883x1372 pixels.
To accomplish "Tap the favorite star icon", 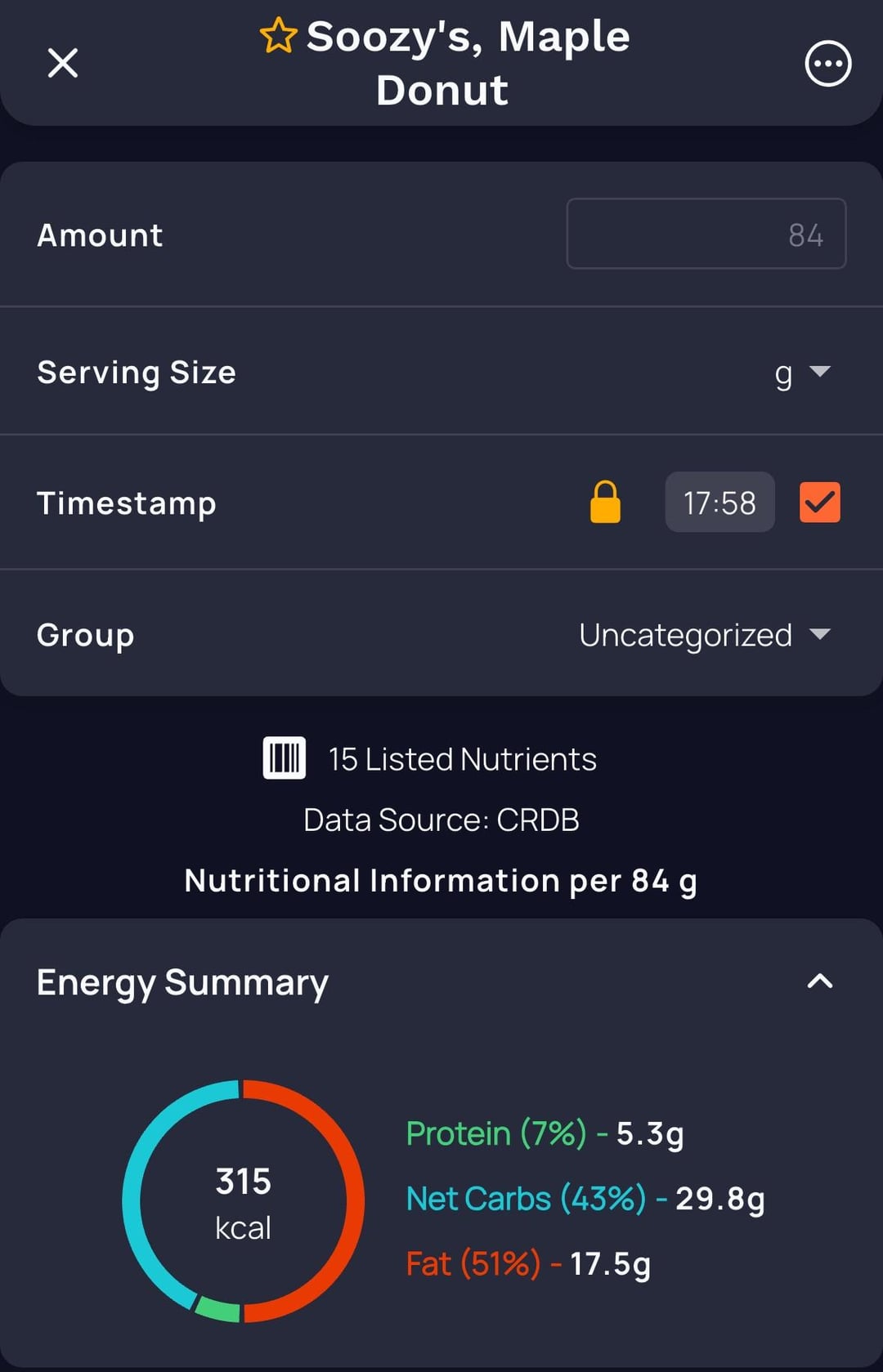I will pyautogui.click(x=278, y=37).
